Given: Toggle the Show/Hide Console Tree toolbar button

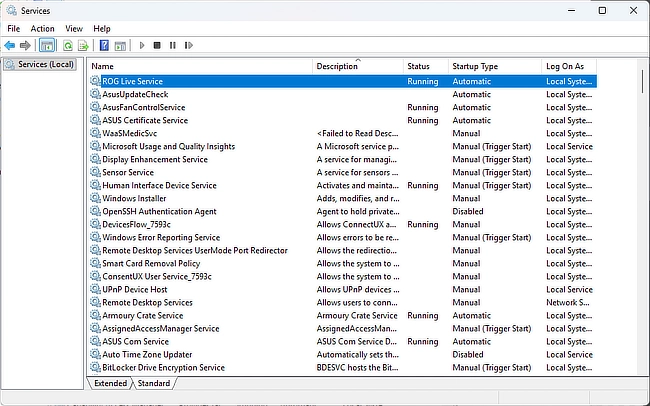Looking at the screenshot, I should tap(47, 45).
